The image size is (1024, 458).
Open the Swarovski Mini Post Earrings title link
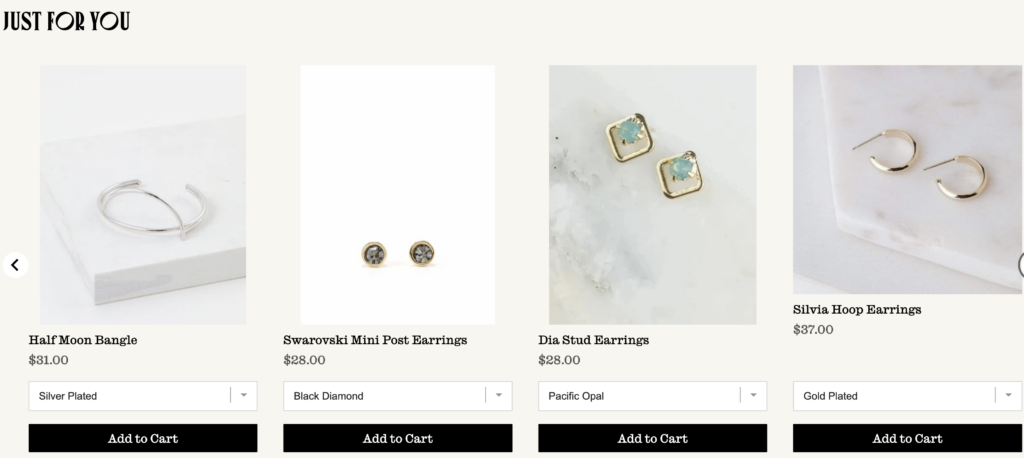tap(375, 340)
